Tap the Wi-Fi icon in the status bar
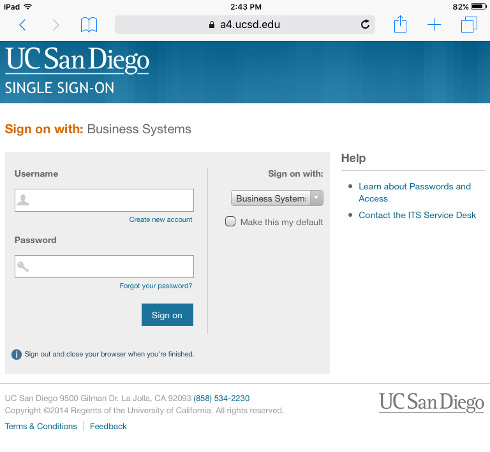The image size is (490, 452). click(28, 6)
